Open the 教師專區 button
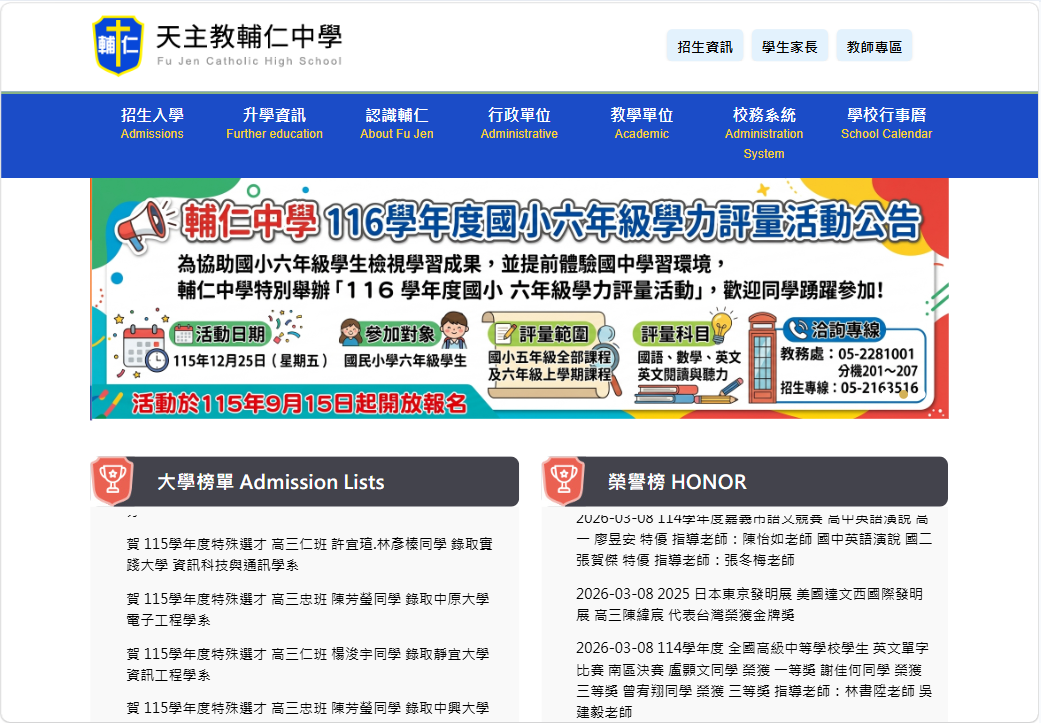Viewport: 1041px width, 723px height. point(874,46)
